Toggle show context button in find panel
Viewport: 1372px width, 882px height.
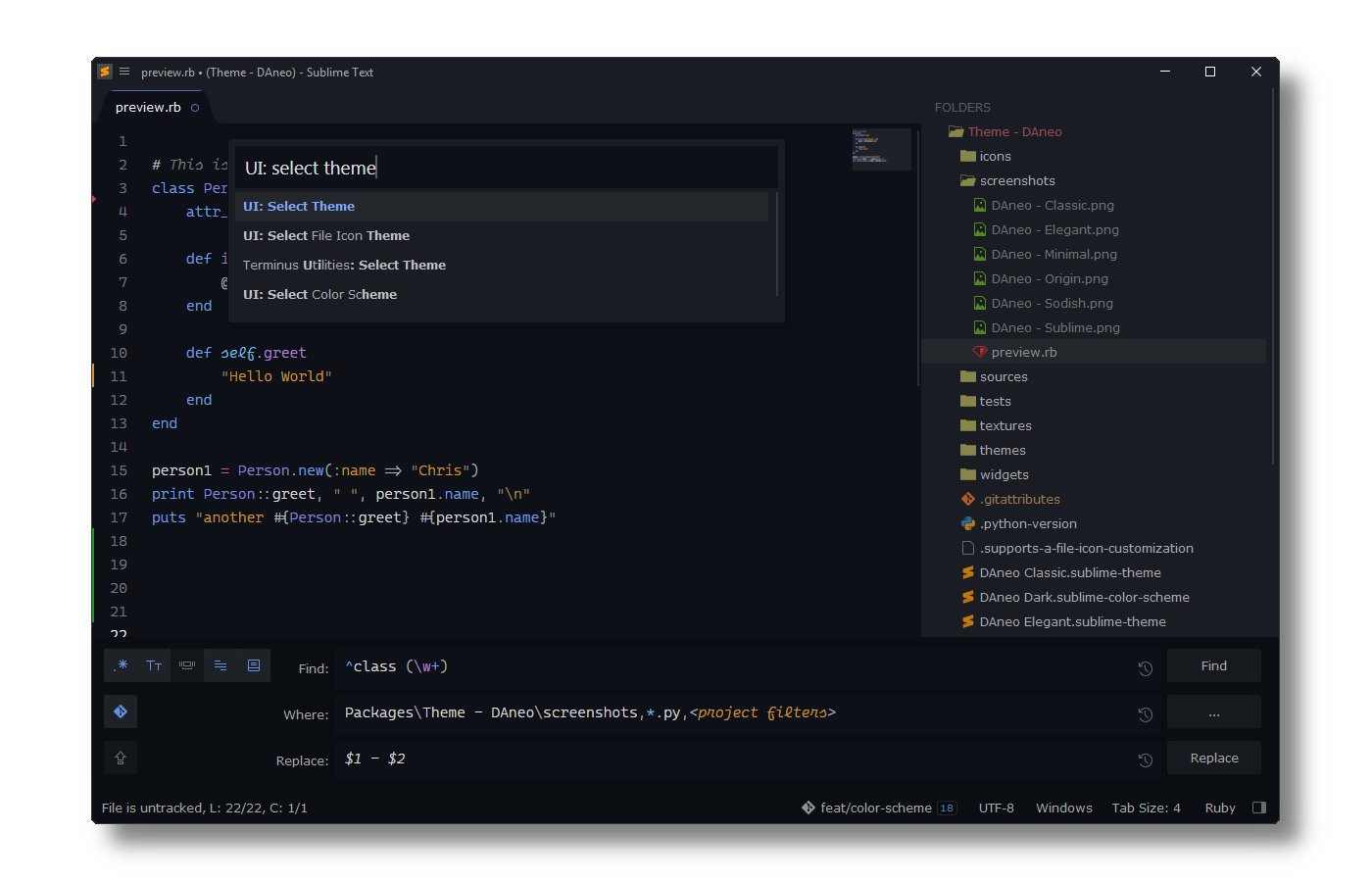tap(220, 665)
